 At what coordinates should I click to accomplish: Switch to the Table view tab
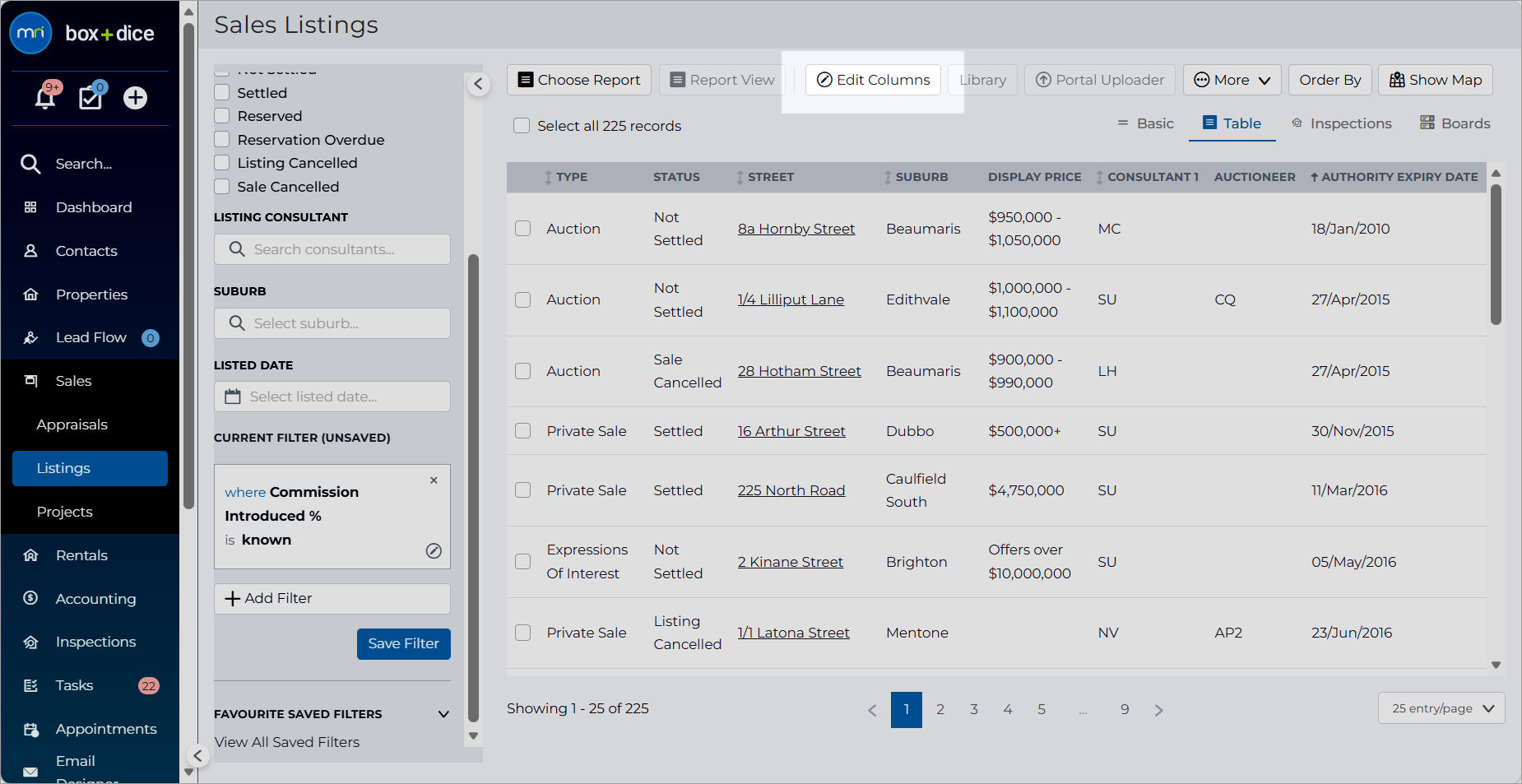click(1232, 123)
